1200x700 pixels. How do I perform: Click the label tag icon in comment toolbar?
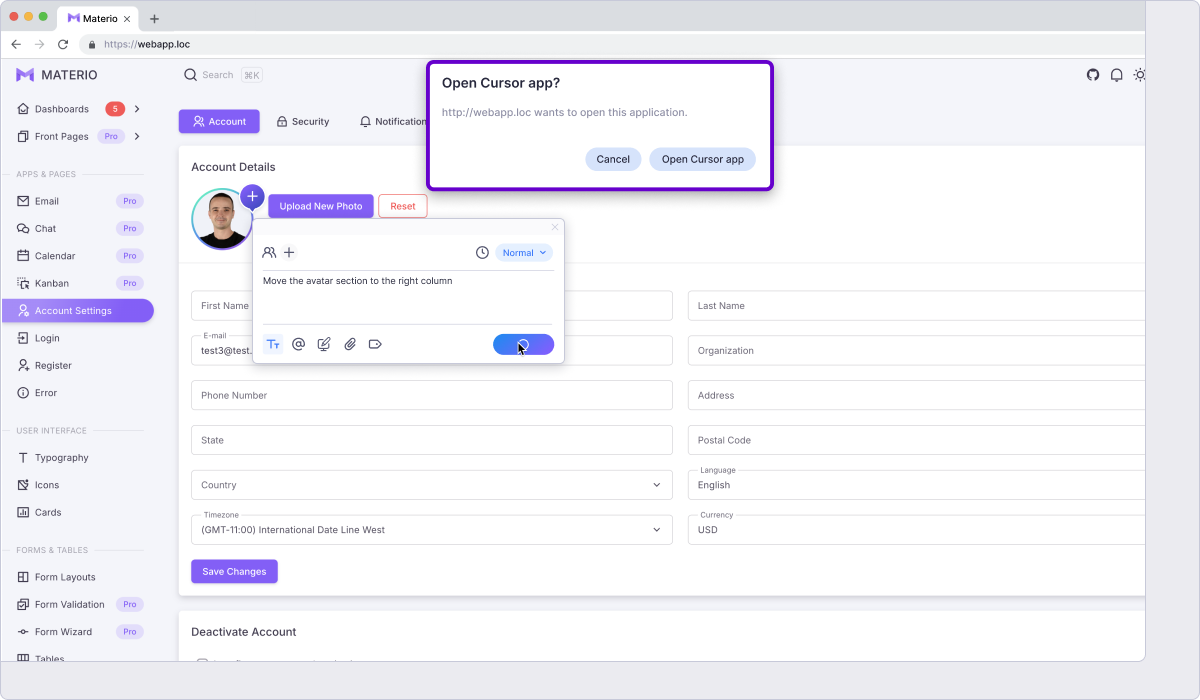click(x=375, y=344)
